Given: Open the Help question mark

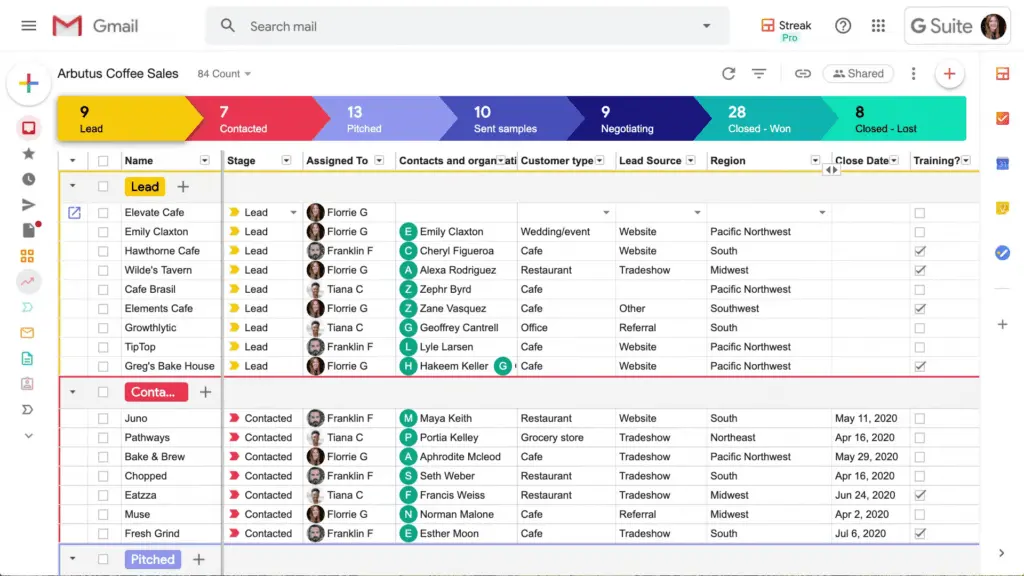Looking at the screenshot, I should click(x=843, y=26).
